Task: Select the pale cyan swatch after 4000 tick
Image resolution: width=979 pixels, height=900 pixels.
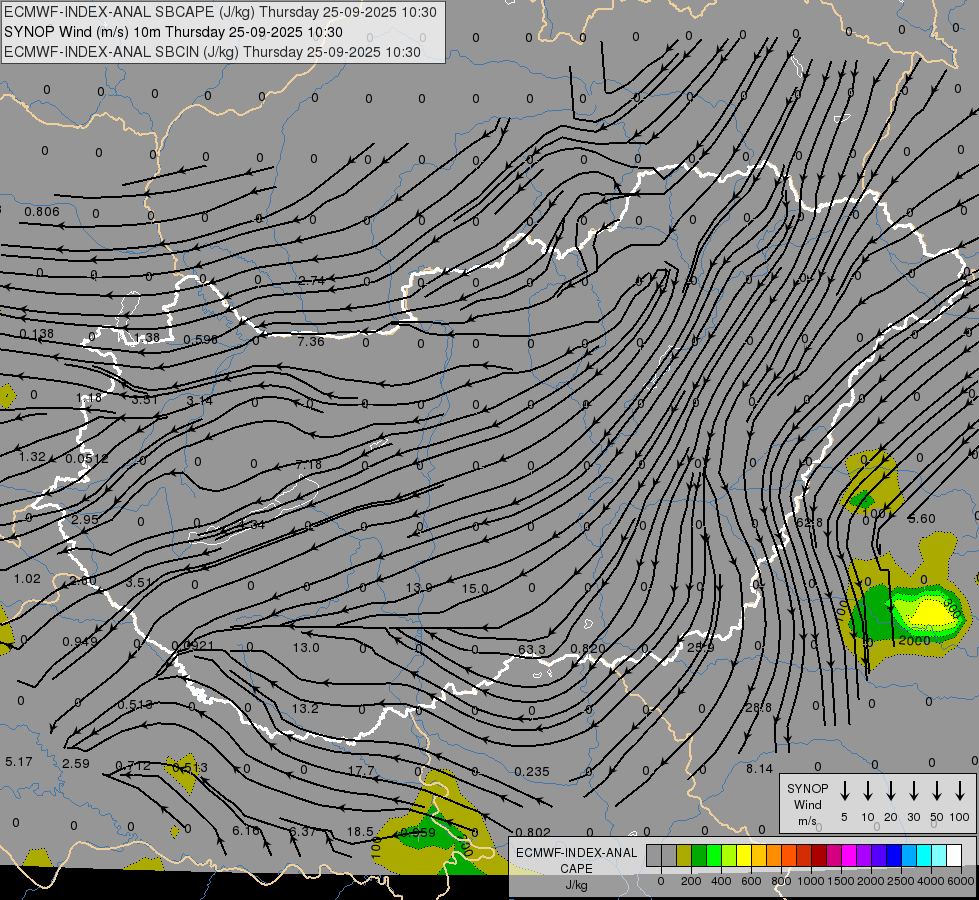Action: pyautogui.click(x=938, y=856)
